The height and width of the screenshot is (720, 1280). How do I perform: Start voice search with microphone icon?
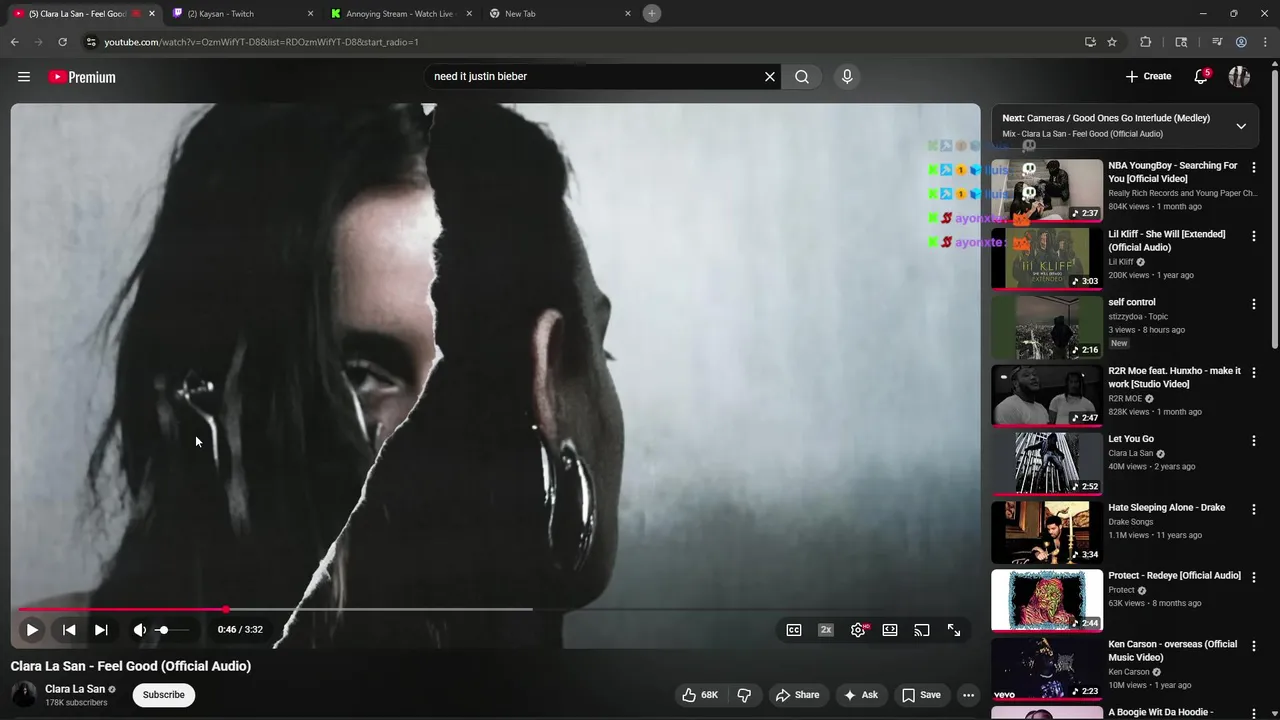(847, 77)
